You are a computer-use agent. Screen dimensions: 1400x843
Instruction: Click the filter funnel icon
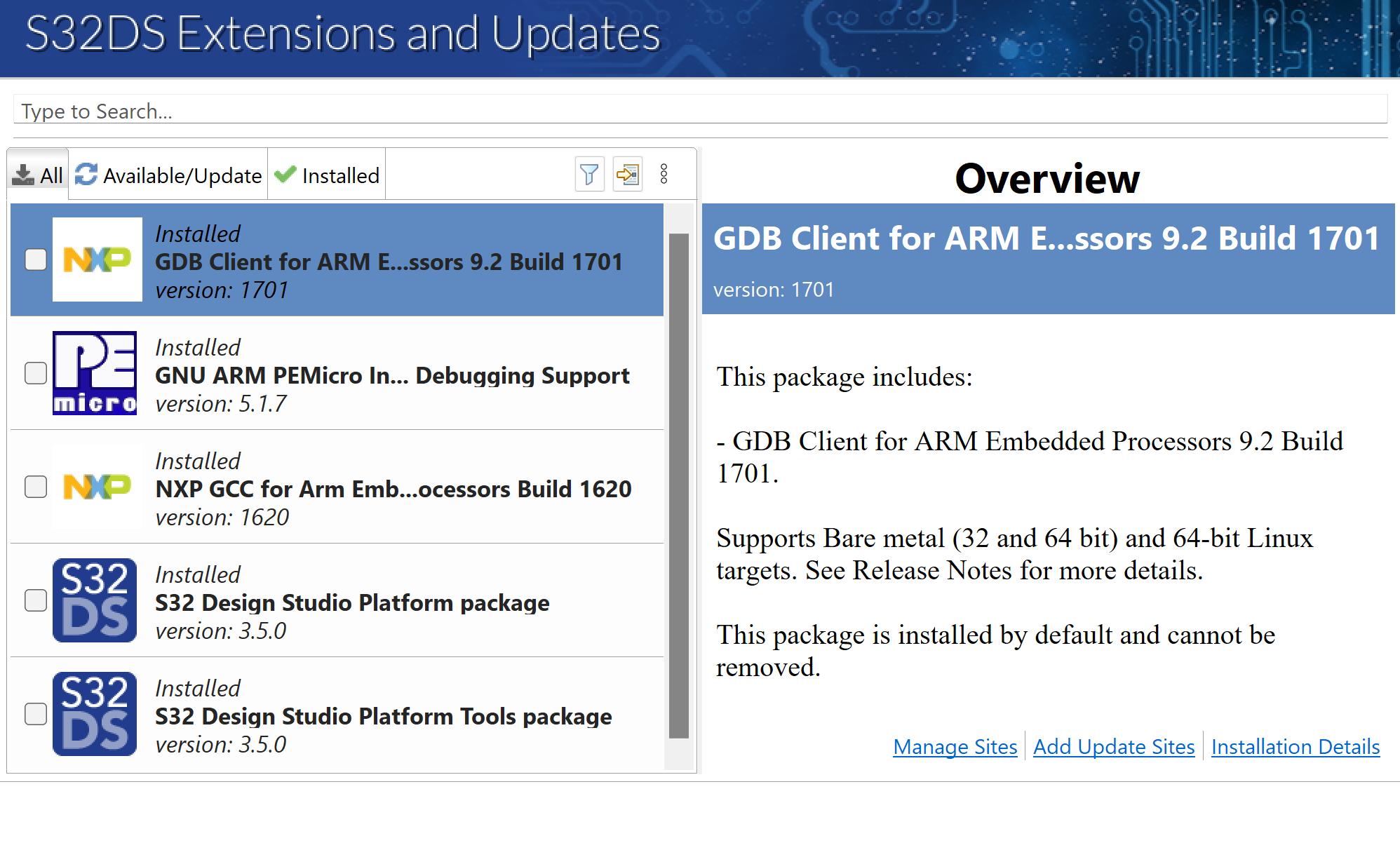[x=589, y=175]
